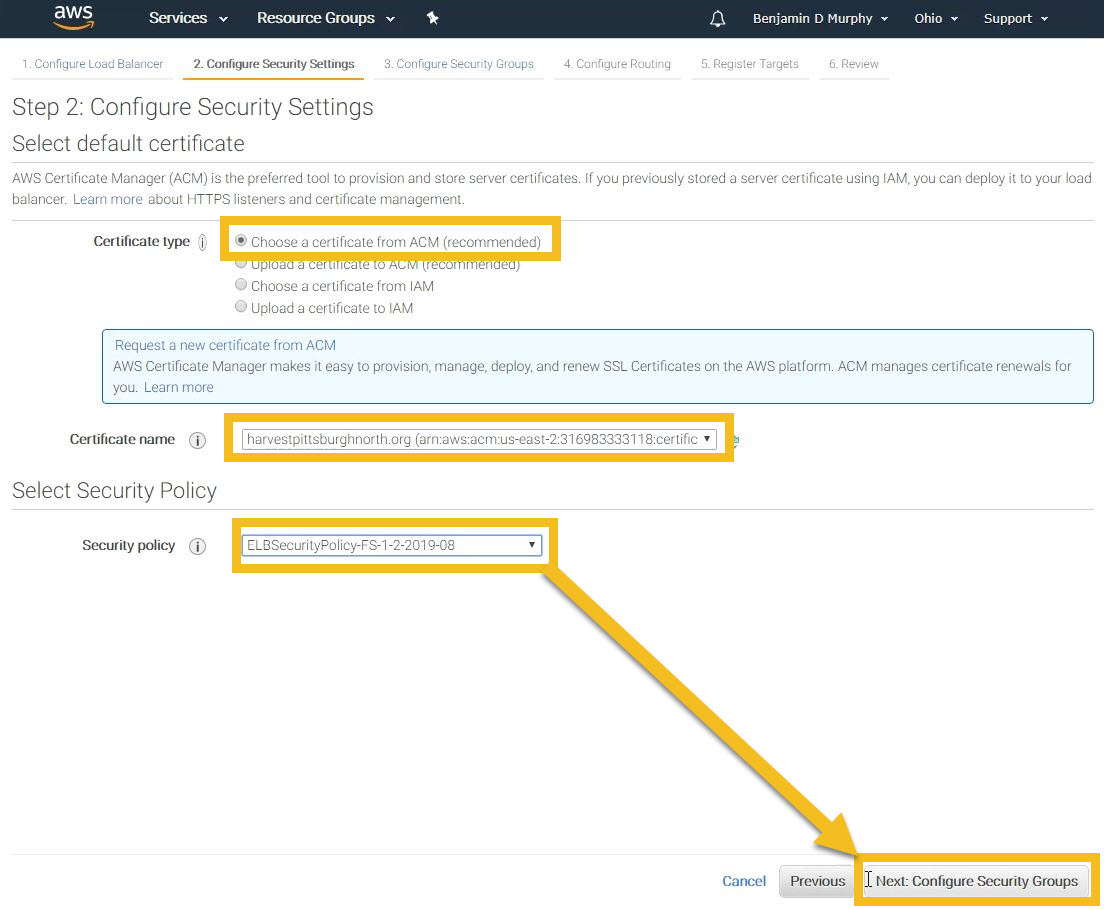
Task: Click refresh icon beside certificate name dropdown
Action: (735, 441)
